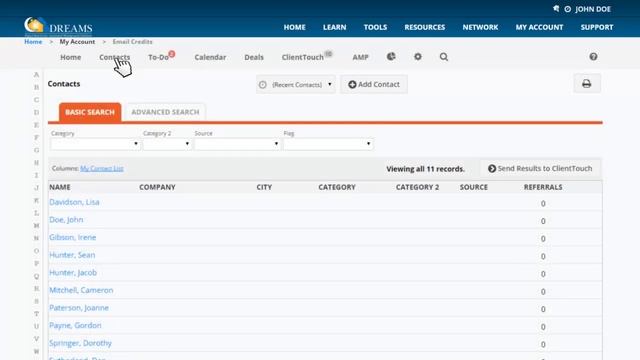Click the search magnifier icon
The image size is (640, 360).
click(x=444, y=57)
